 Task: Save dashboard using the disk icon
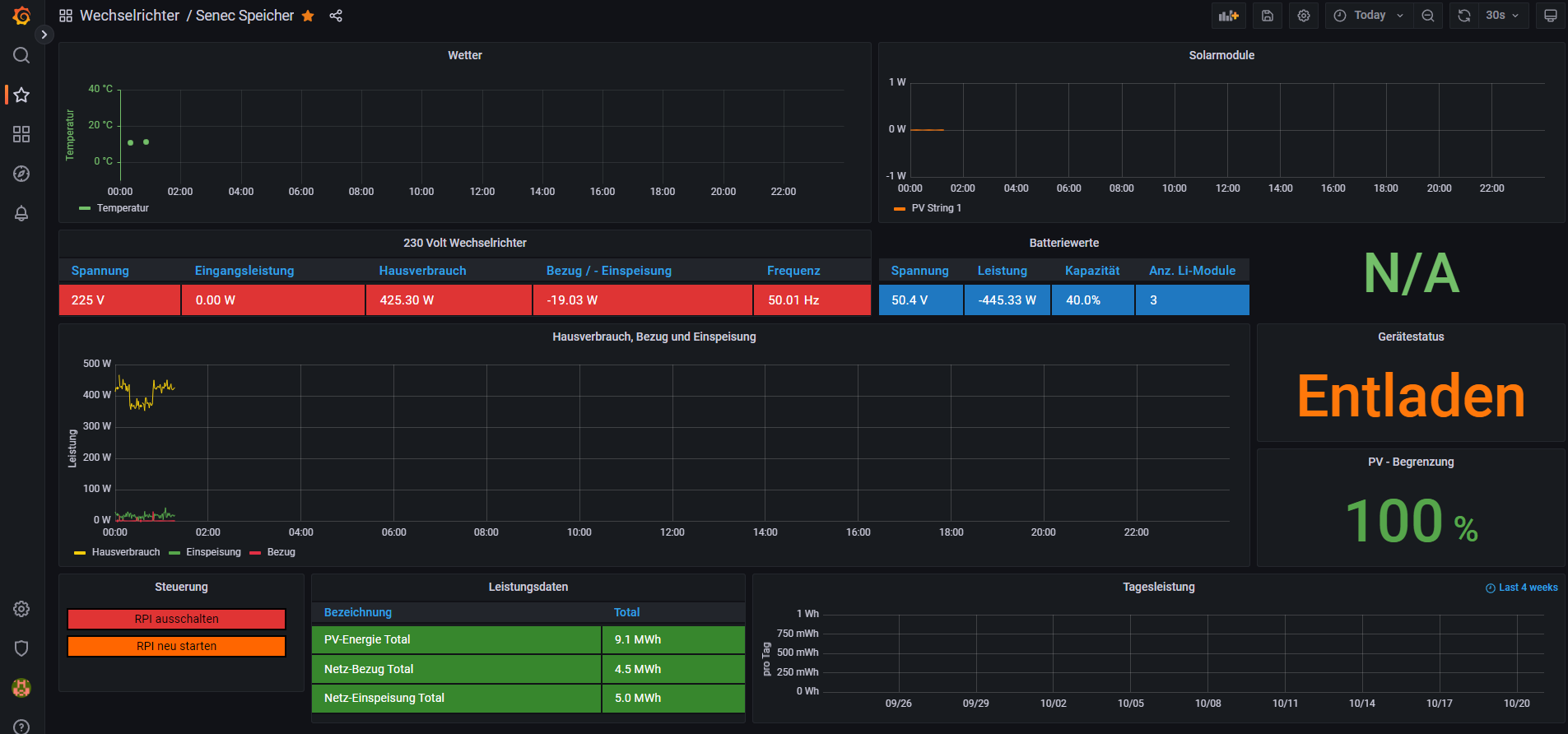coord(1268,16)
